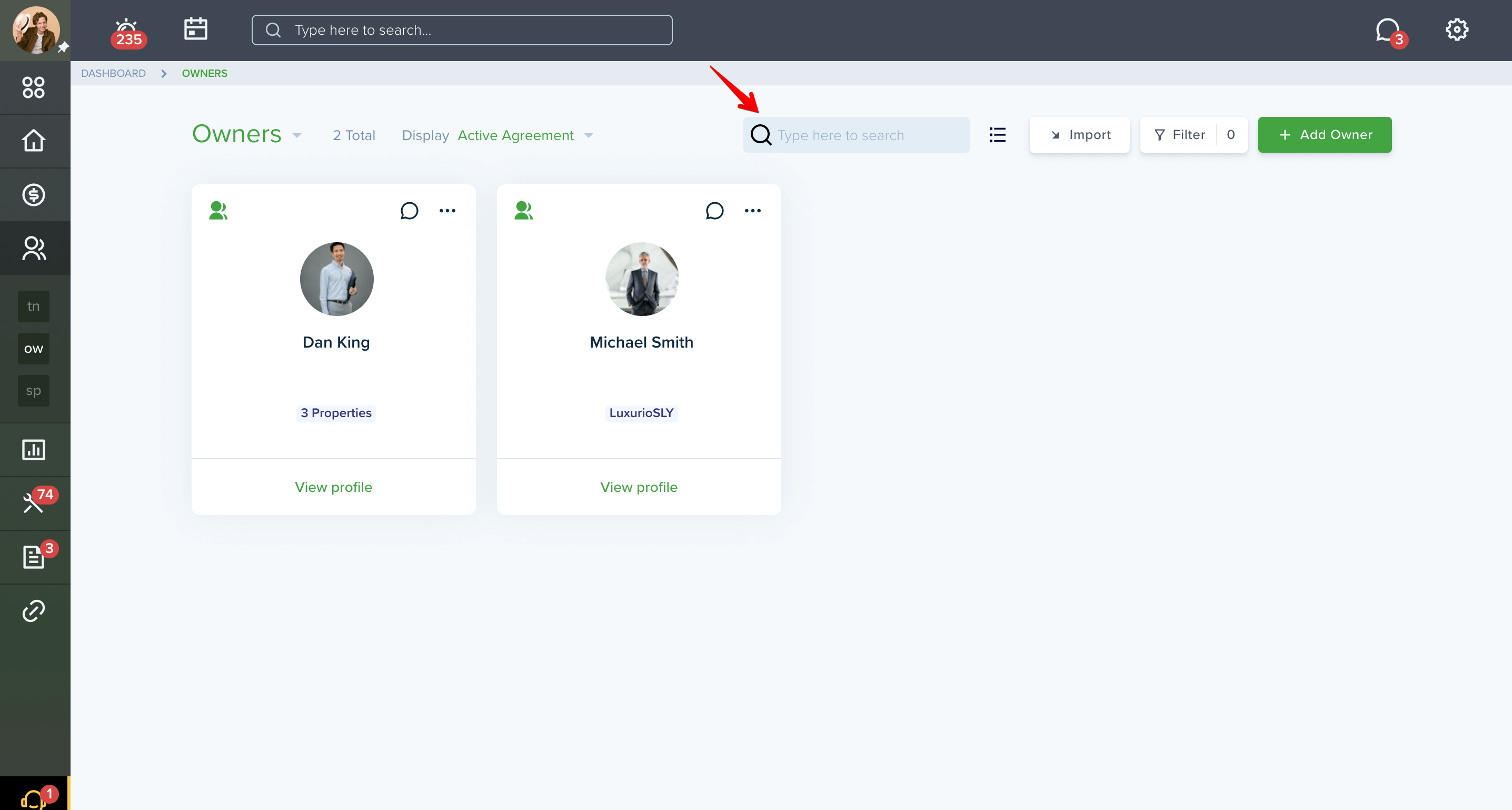Select the contacts people icon in the sidebar
Screen dimensions: 1512x810
34,248
